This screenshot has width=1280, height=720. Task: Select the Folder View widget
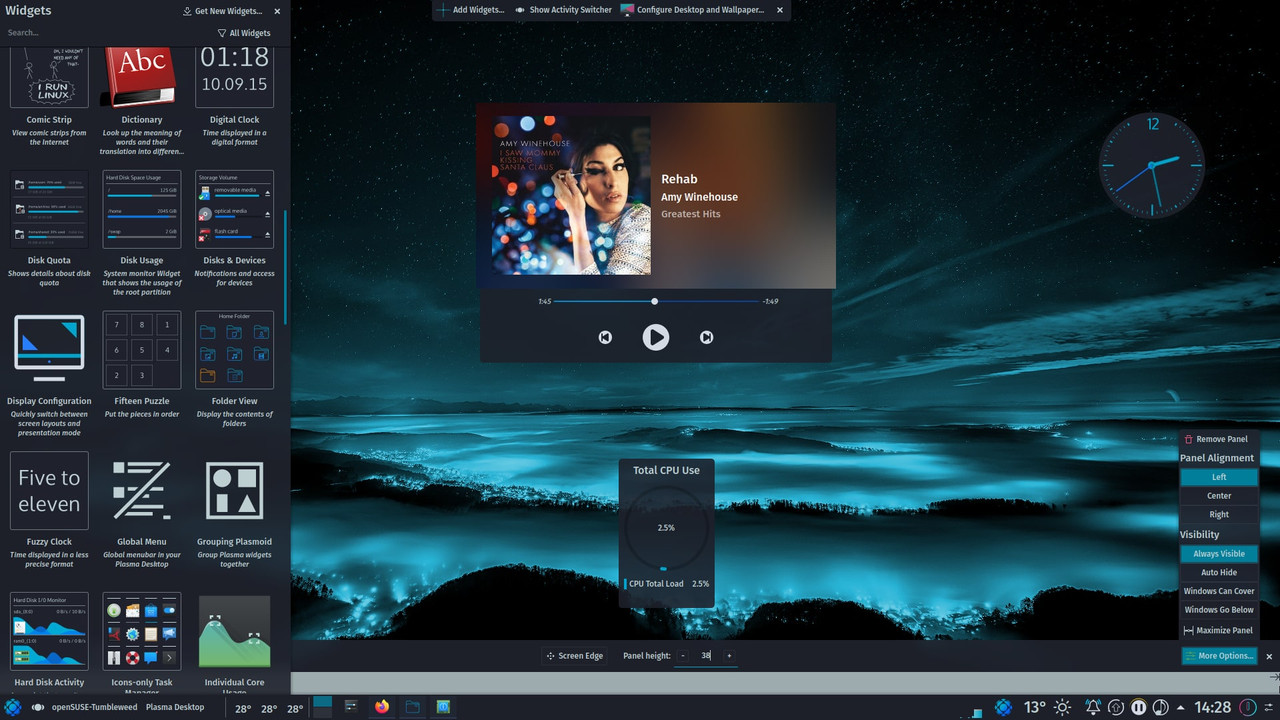pos(234,369)
